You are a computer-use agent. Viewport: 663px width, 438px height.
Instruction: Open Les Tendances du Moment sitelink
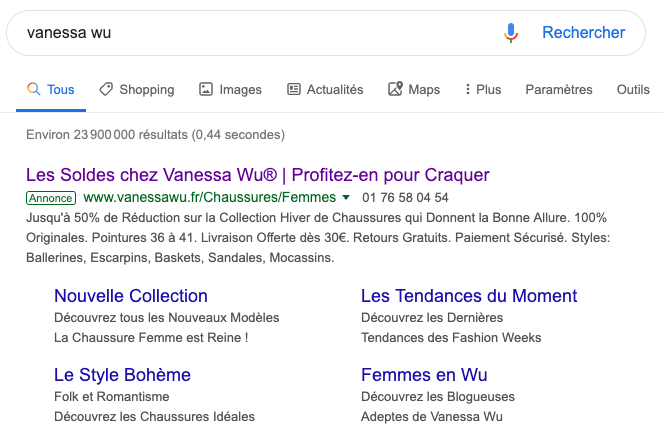pyautogui.click(x=469, y=296)
